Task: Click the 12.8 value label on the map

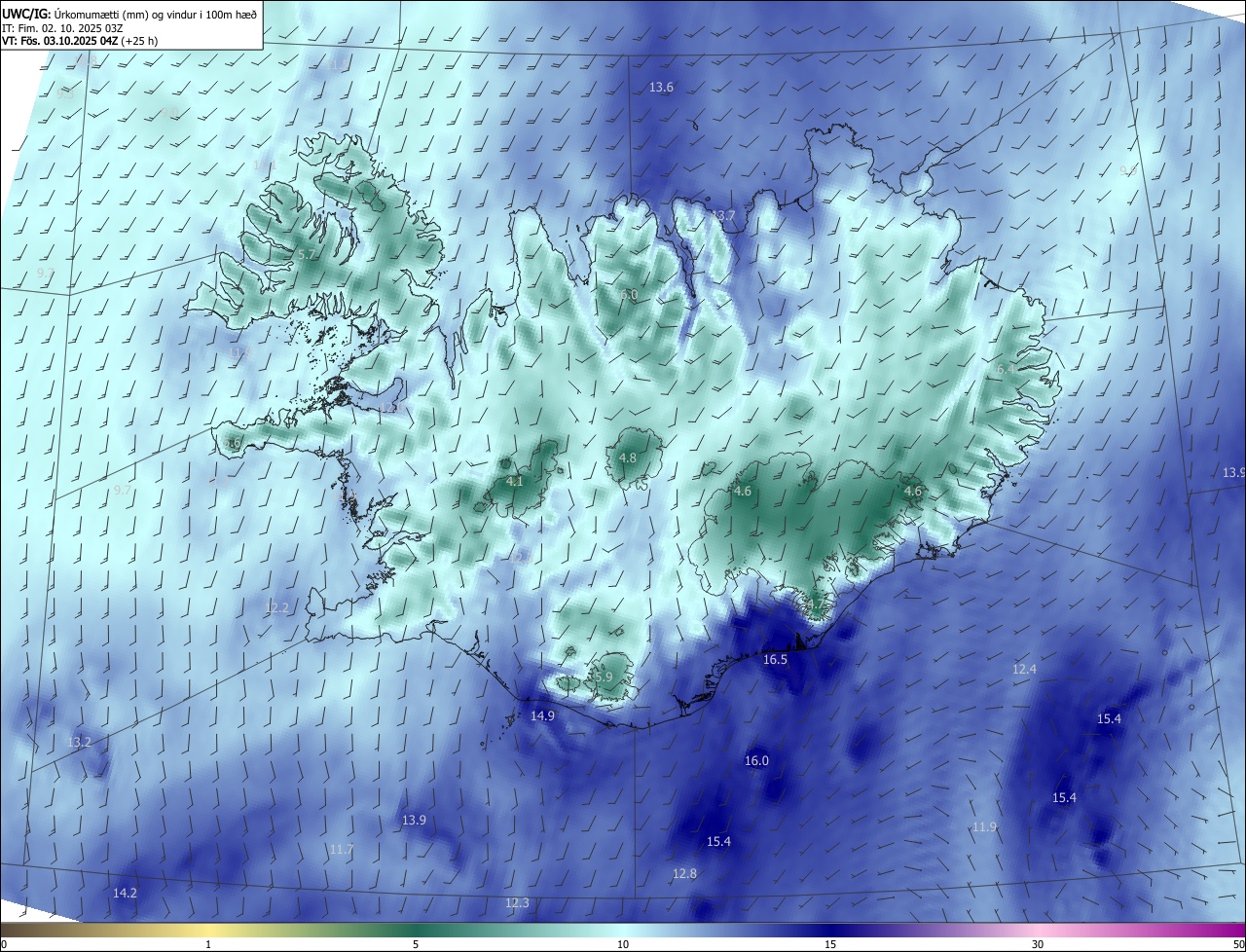Action: [684, 873]
